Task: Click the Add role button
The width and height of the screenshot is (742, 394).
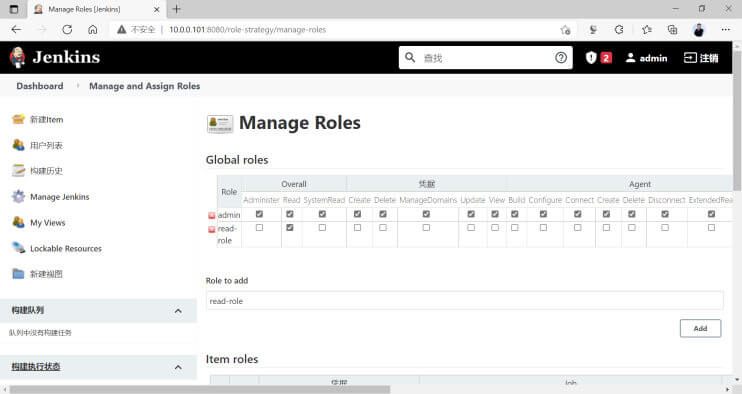Action: 700,328
